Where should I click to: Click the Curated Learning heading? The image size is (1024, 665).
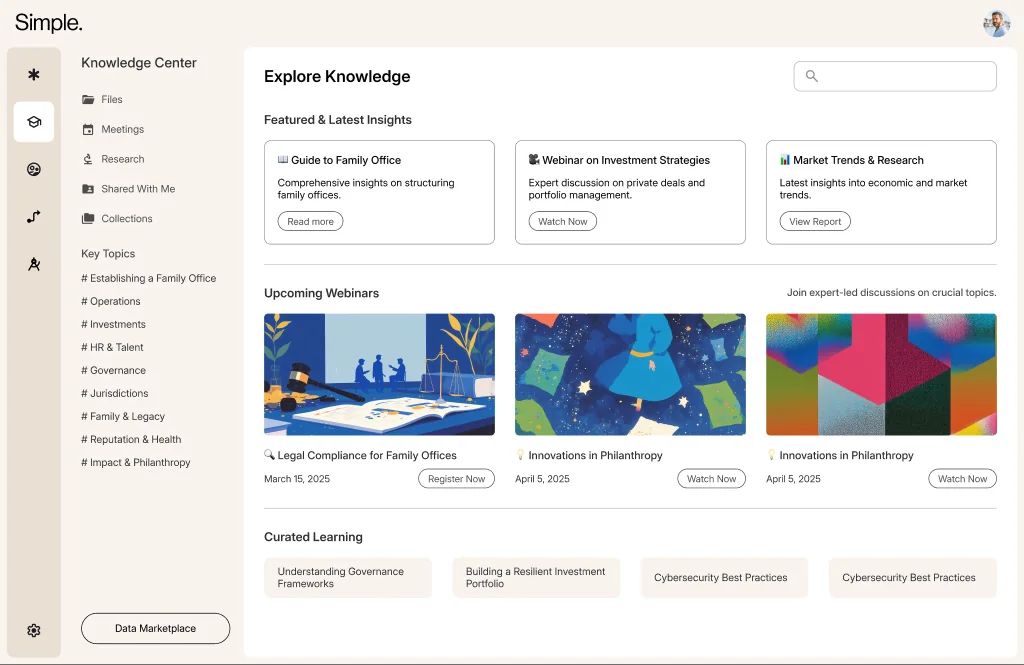(313, 537)
